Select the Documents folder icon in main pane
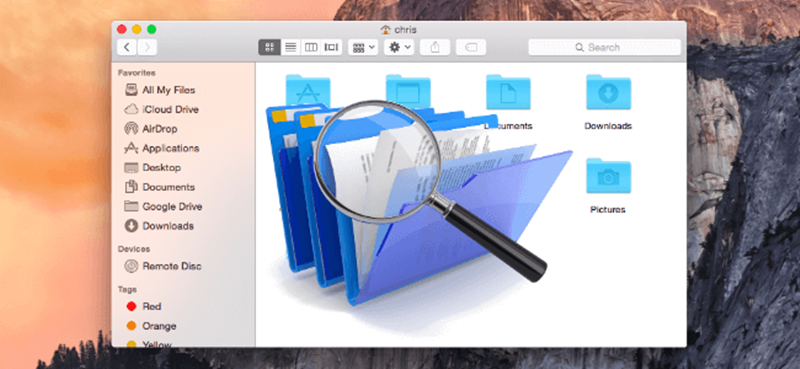This screenshot has height=369, width=800. (508, 92)
